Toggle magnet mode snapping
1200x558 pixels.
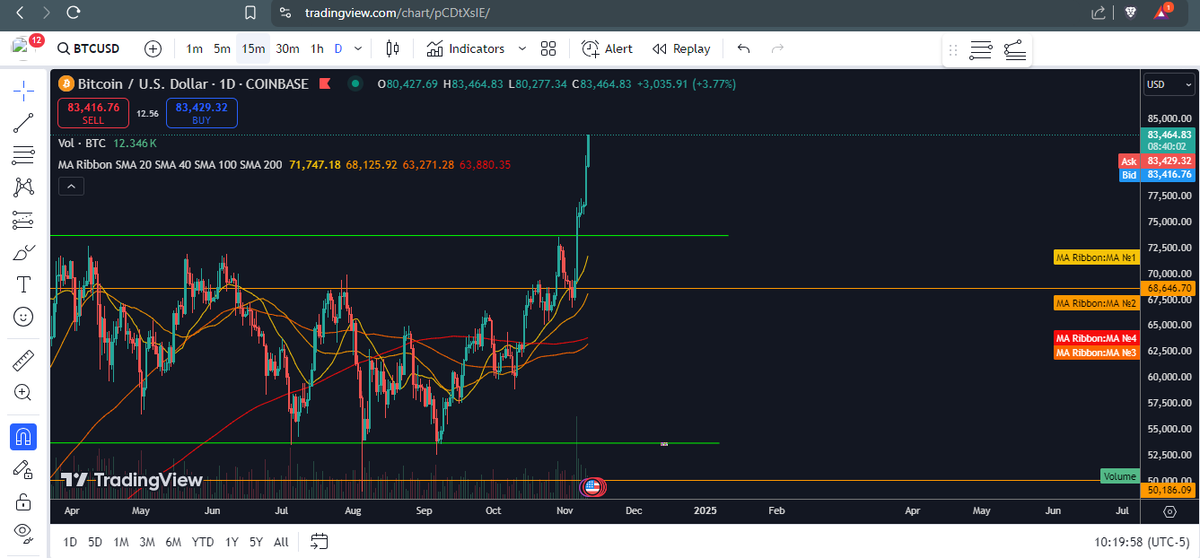[x=24, y=436]
